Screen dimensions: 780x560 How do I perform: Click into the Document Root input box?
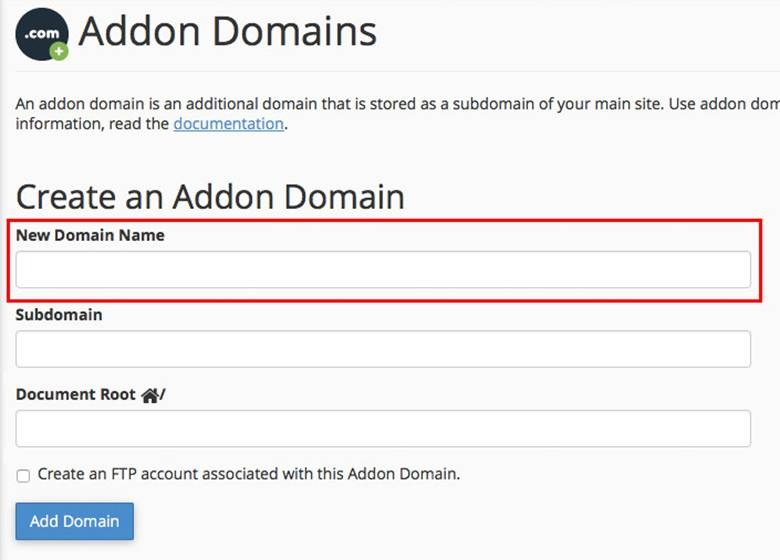coord(383,428)
